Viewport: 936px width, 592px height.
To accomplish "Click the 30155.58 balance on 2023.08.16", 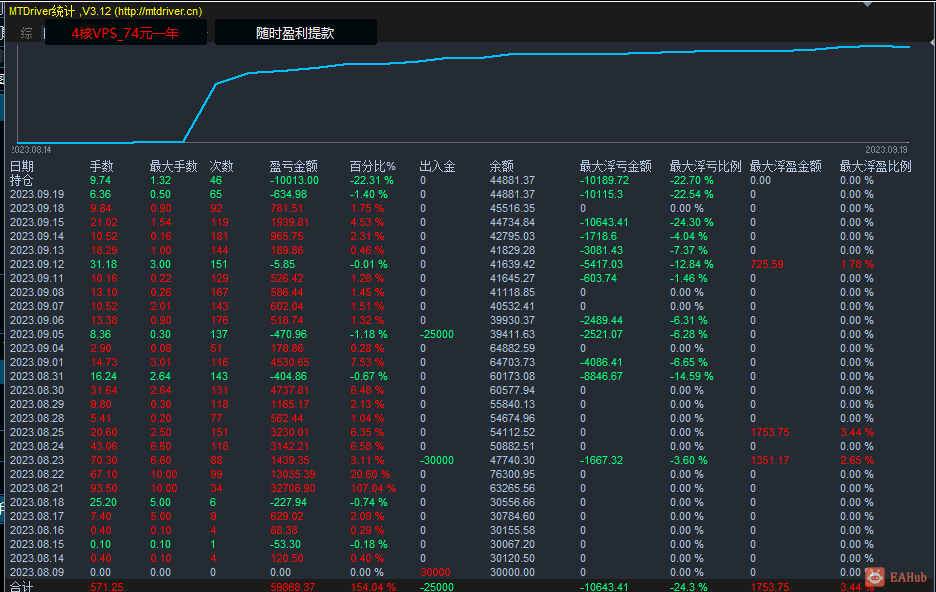I will click(512, 531).
